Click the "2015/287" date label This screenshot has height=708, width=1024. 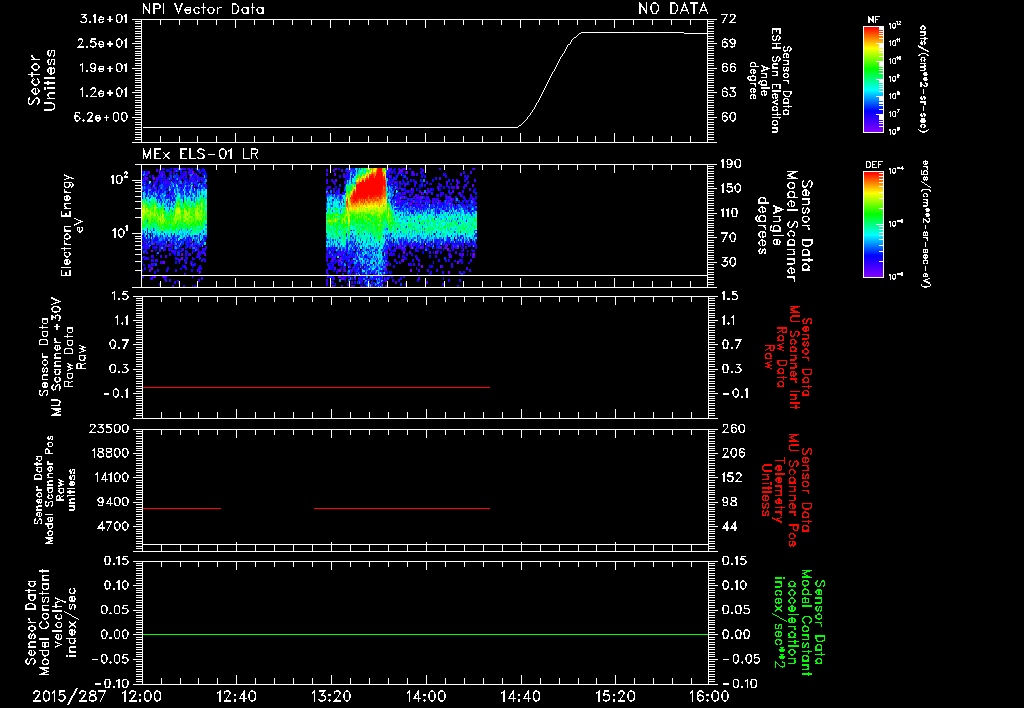pos(69,696)
